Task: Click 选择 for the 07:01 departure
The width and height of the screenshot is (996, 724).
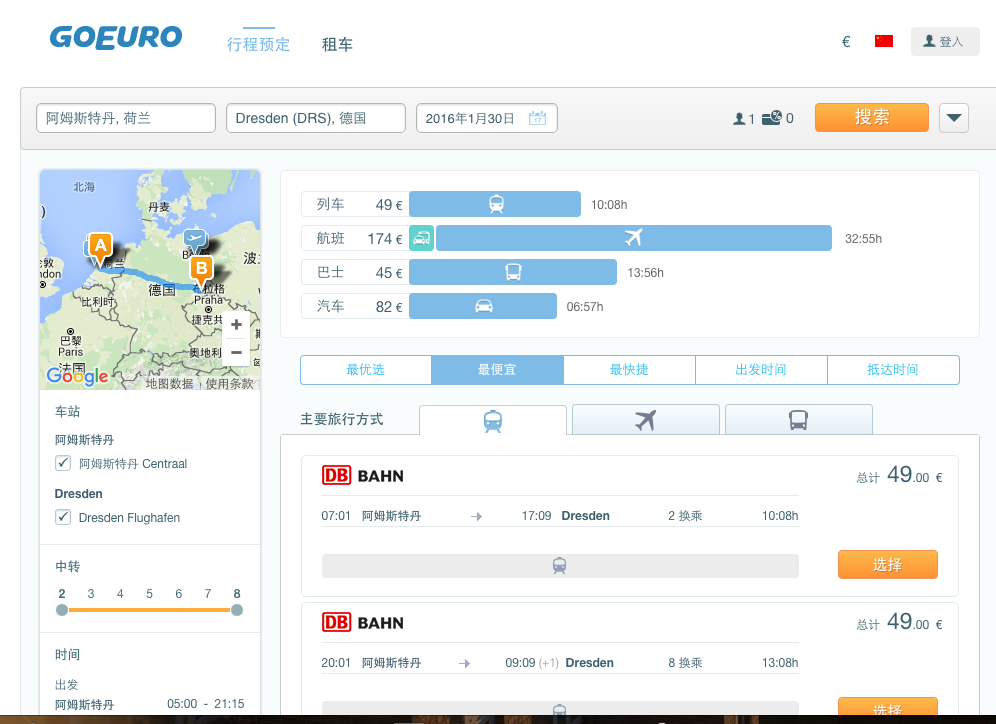Action: (x=887, y=565)
